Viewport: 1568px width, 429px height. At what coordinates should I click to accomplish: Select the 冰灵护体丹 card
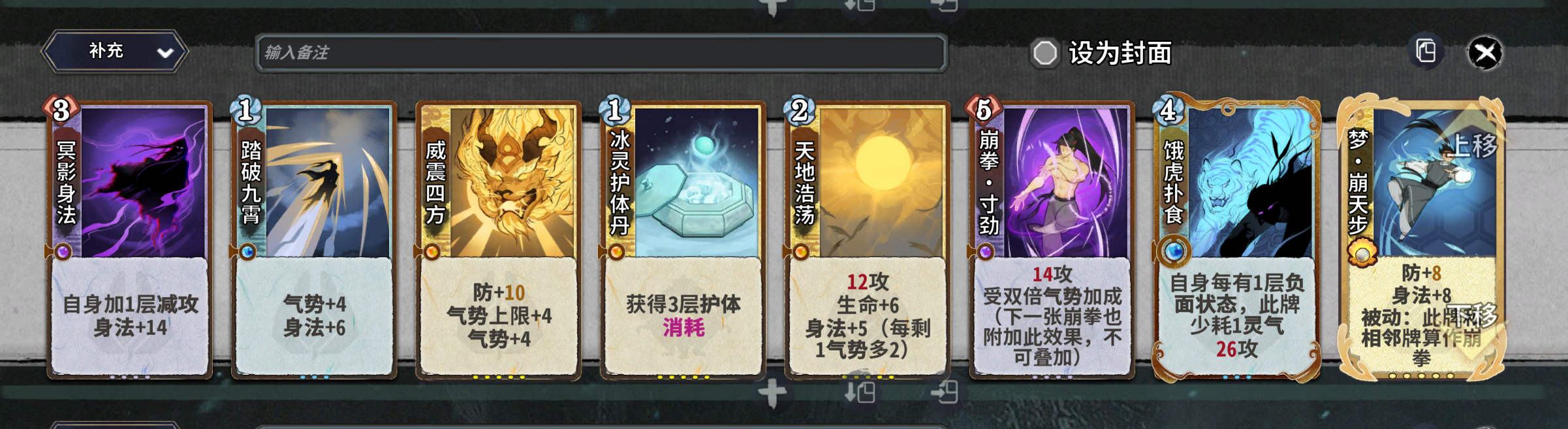(x=683, y=240)
